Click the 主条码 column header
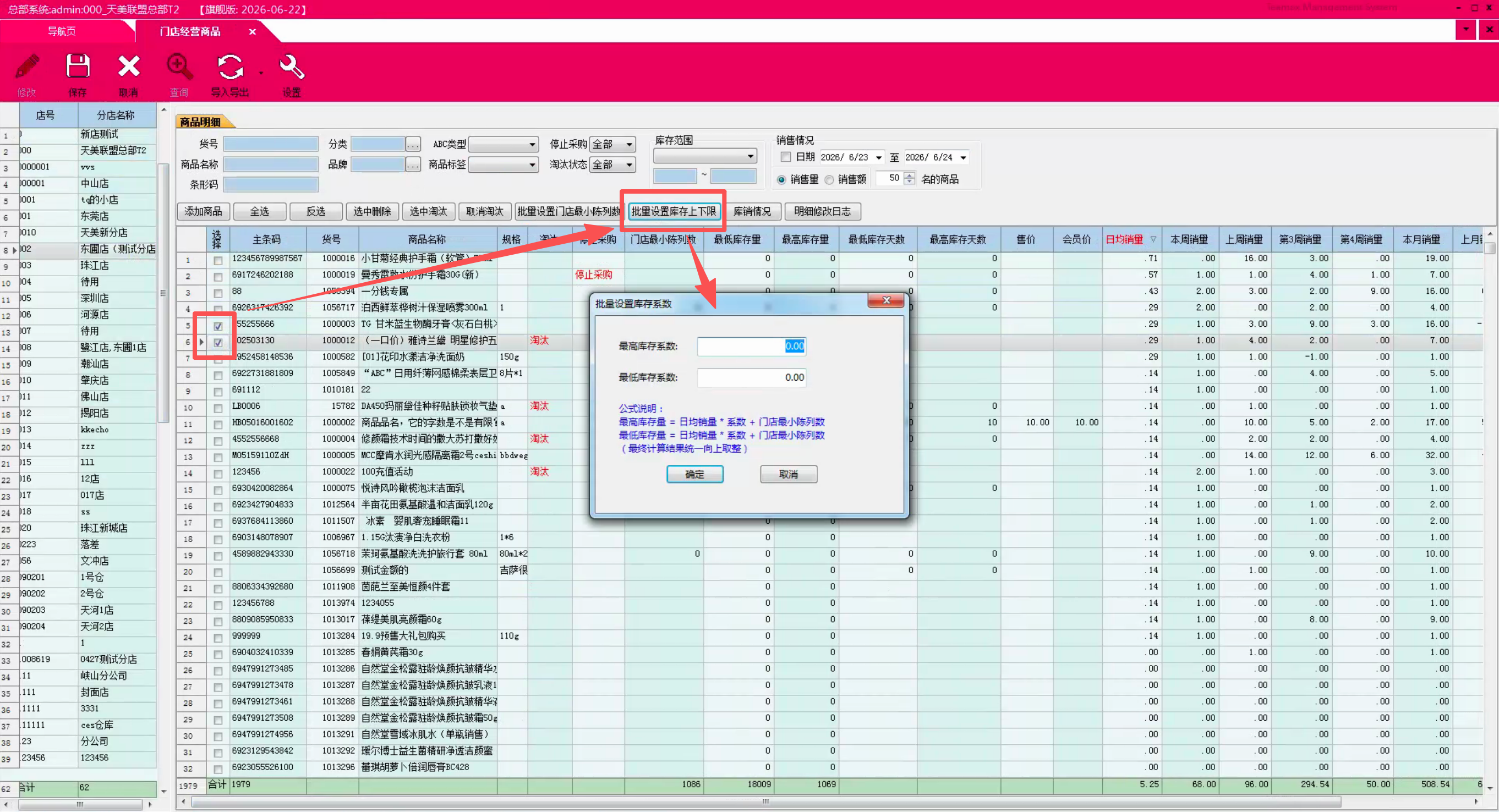This screenshot has width=1499, height=812. pyautogui.click(x=267, y=240)
